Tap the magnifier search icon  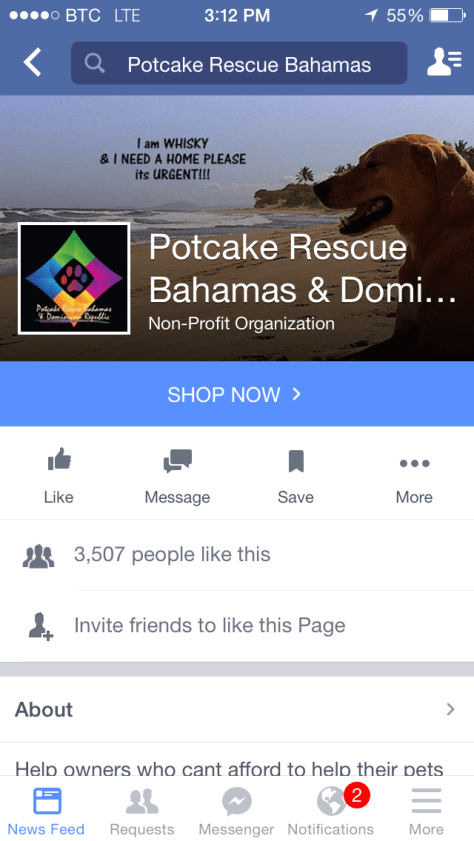95,64
